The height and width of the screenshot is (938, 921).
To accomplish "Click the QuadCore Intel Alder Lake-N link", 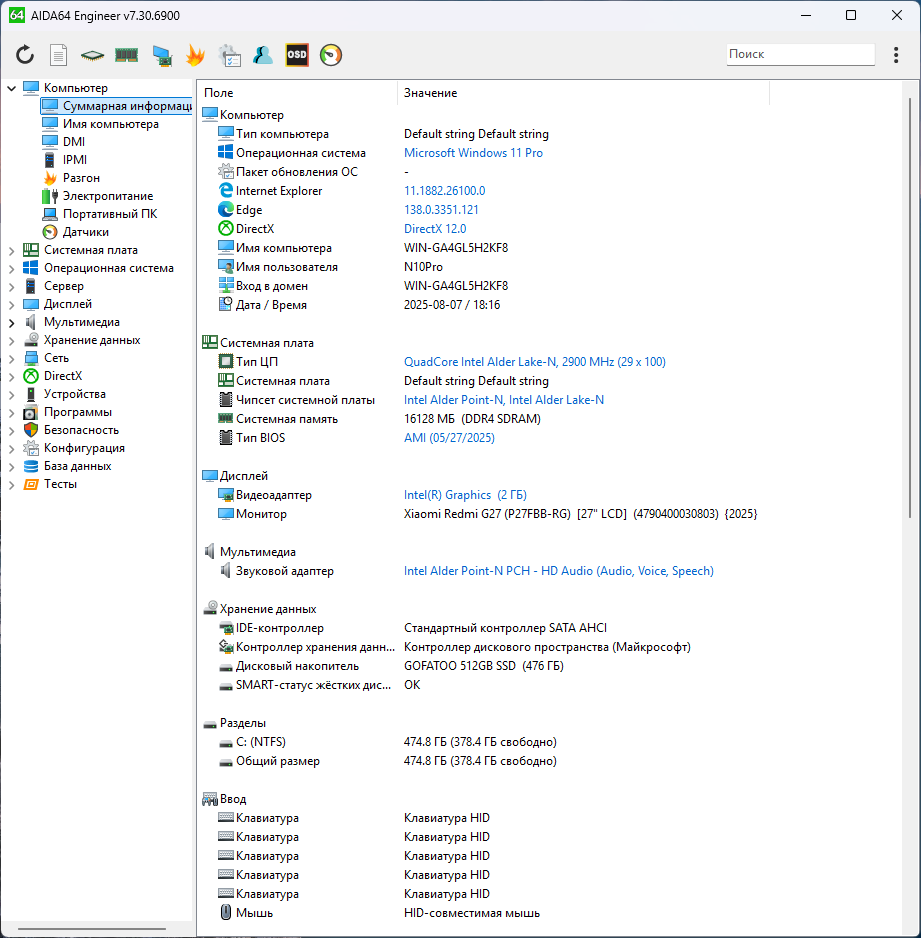I will pyautogui.click(x=534, y=362).
